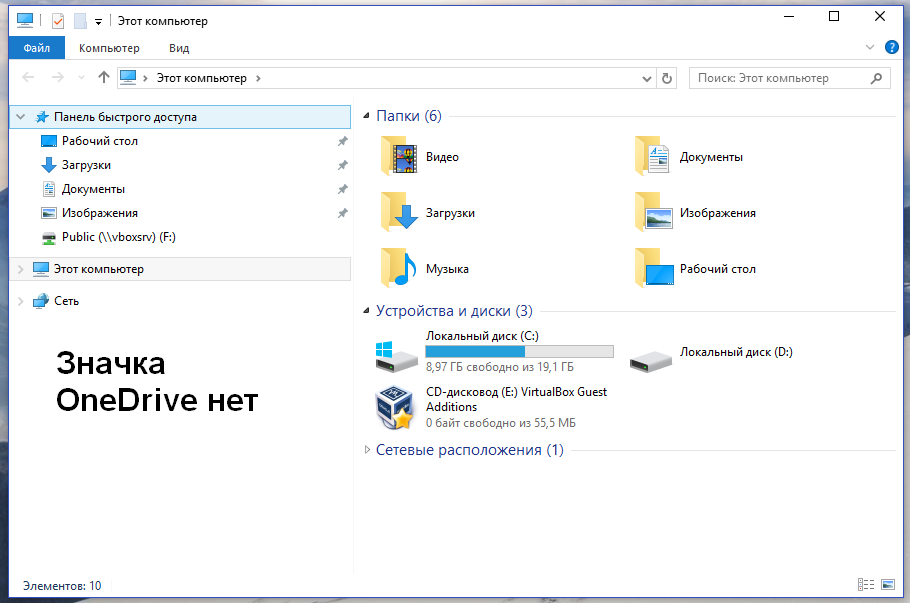Select the Локальный диск (D:) drive icon

click(x=651, y=360)
